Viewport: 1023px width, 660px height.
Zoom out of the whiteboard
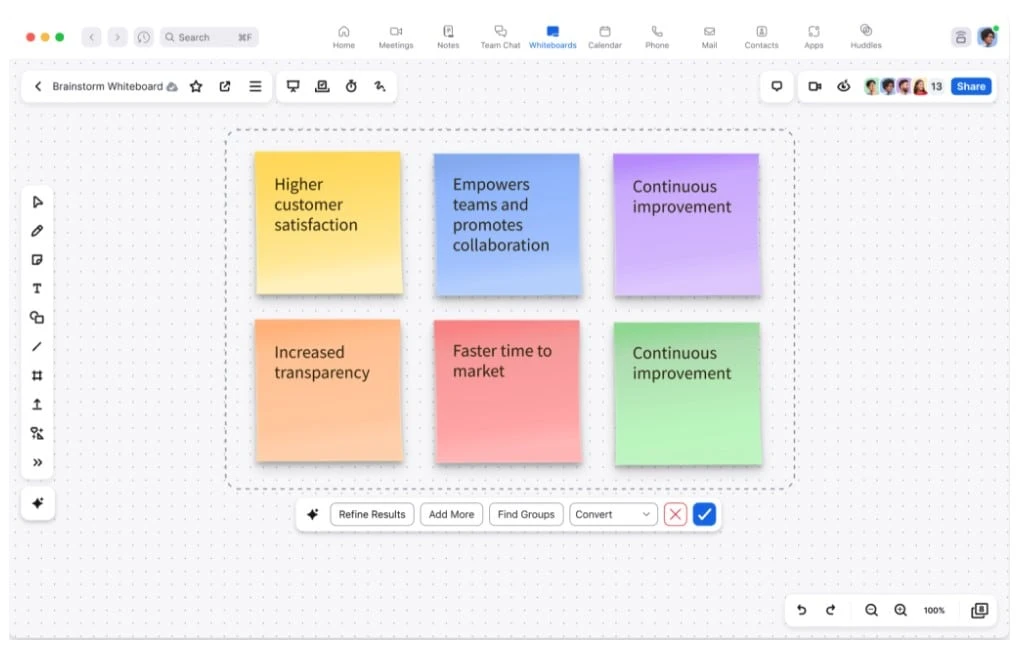[871, 610]
